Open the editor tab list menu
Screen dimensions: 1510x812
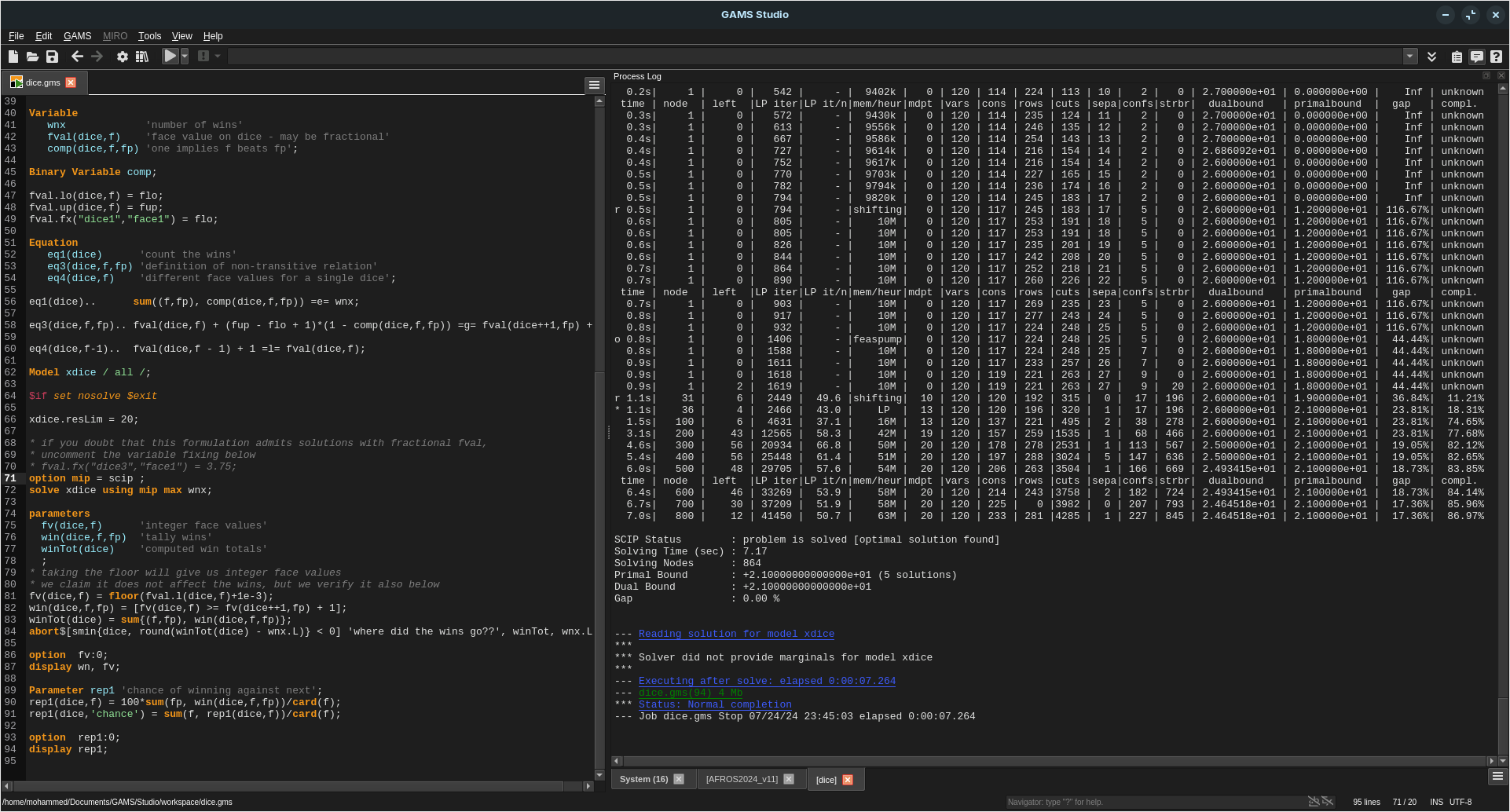pyautogui.click(x=594, y=85)
